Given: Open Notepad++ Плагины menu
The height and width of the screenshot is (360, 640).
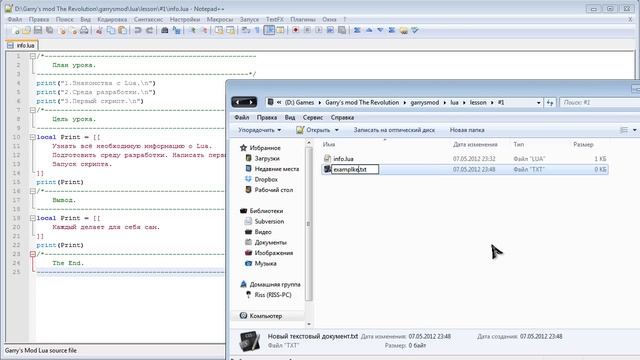Looking at the screenshot, I should tap(303, 19).
